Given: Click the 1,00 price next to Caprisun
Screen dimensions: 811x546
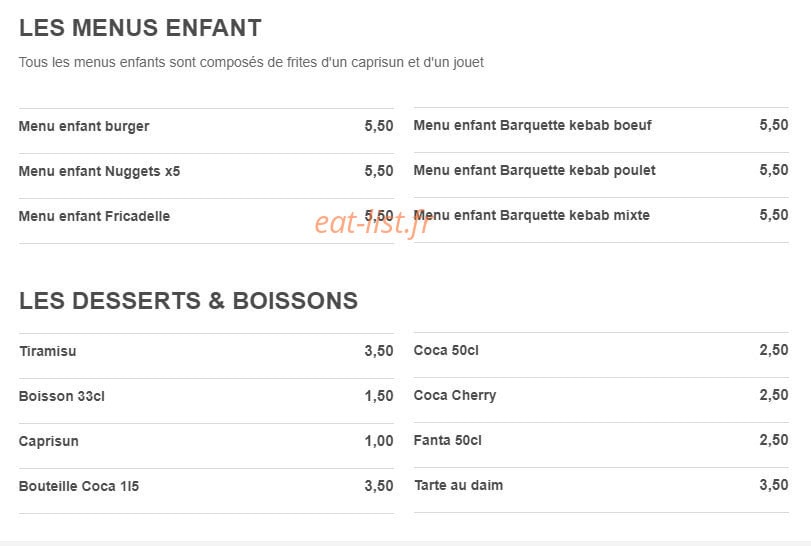Looking at the screenshot, I should pyautogui.click(x=379, y=441).
